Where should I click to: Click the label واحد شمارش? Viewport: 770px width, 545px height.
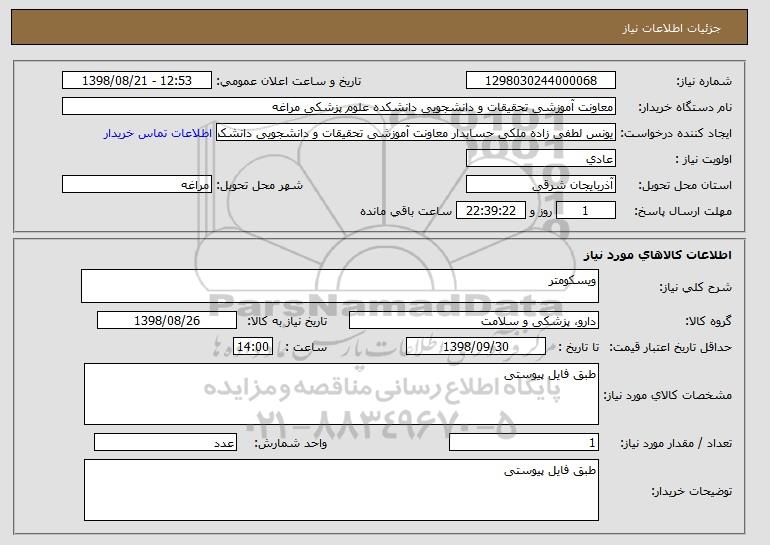[x=291, y=443]
